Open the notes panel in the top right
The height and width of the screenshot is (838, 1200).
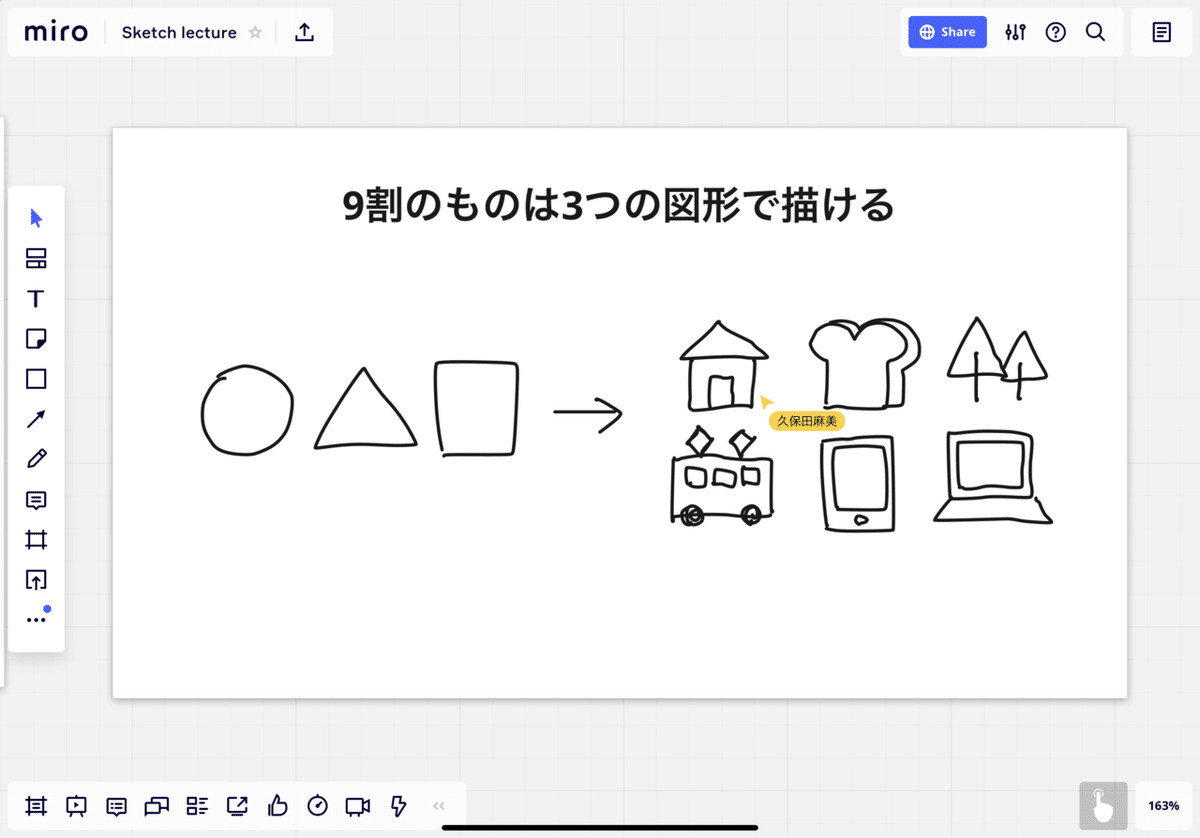pyautogui.click(x=1161, y=32)
